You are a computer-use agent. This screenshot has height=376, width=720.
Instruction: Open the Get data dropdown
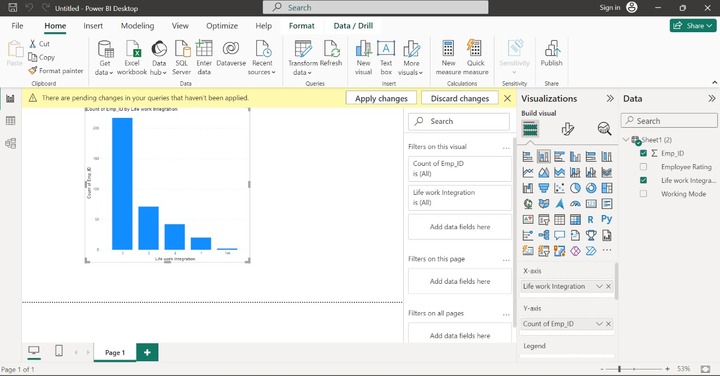click(x=104, y=58)
